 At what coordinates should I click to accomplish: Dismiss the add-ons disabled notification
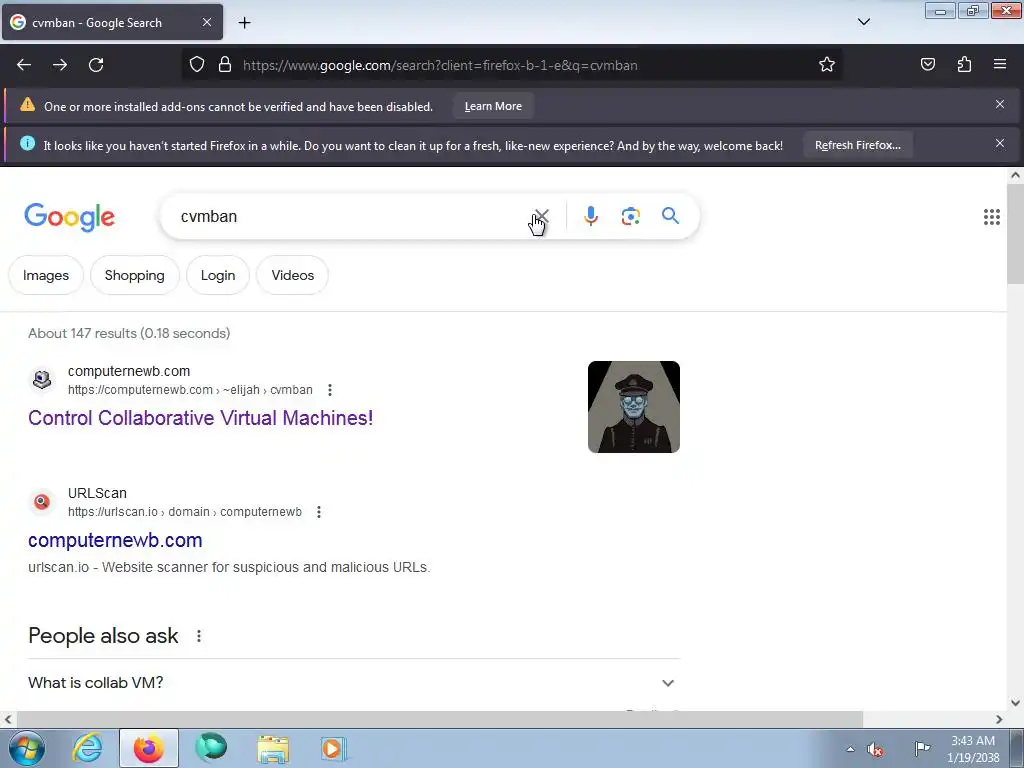click(1000, 104)
